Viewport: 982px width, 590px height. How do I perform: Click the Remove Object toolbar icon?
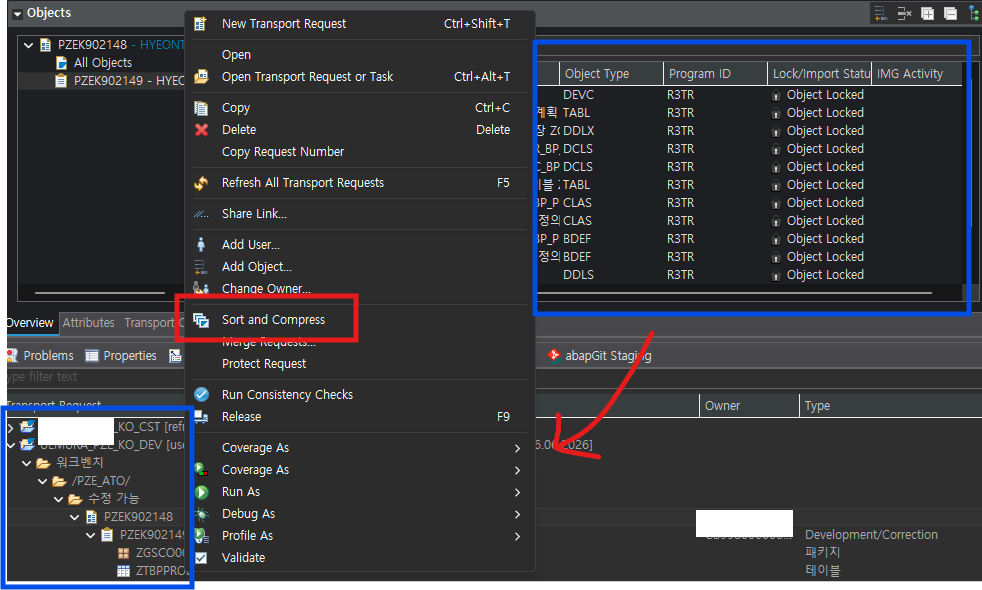904,14
